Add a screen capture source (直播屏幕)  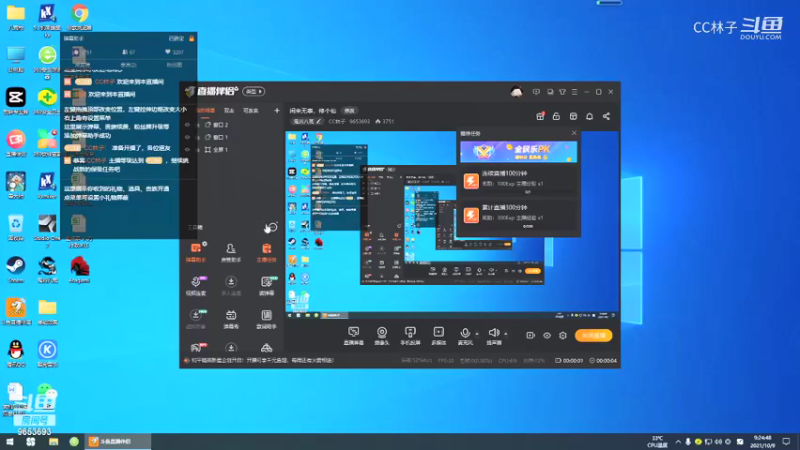pos(353,336)
